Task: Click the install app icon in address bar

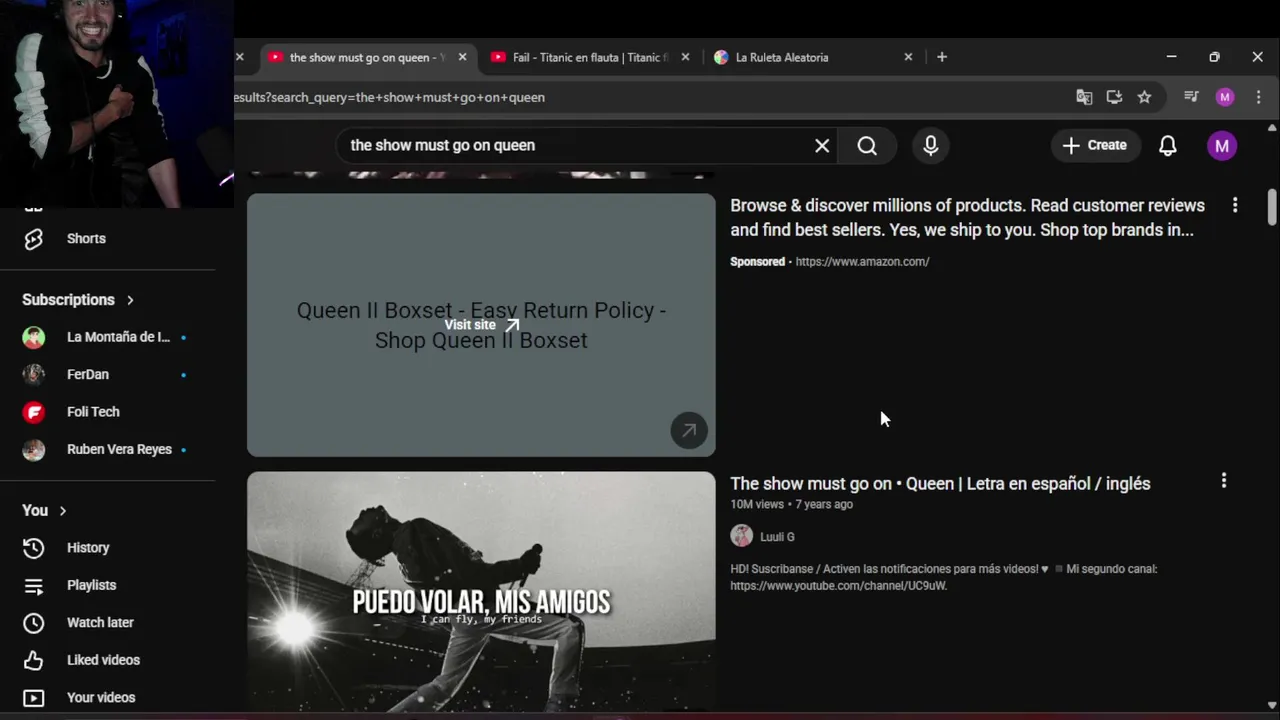Action: tap(1114, 97)
